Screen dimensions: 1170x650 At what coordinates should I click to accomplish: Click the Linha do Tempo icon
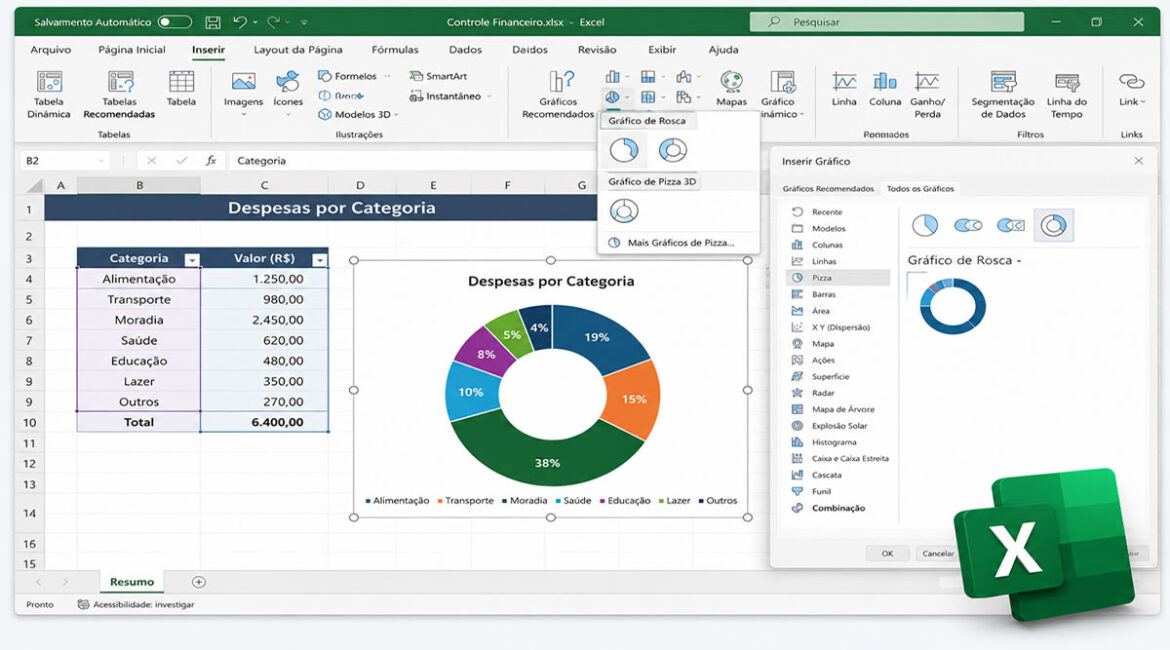pos(1067,81)
